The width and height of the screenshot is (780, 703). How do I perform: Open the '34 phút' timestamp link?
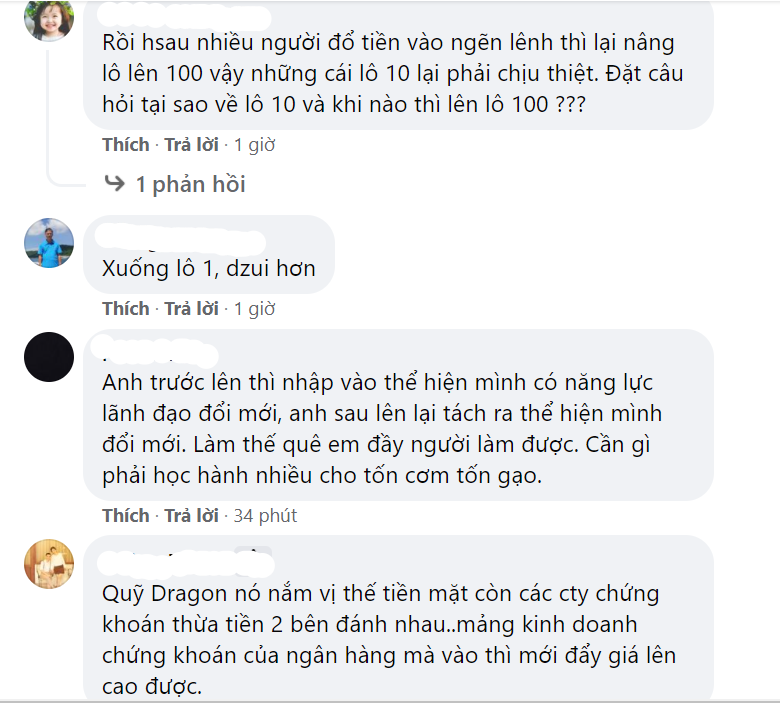[265, 515]
